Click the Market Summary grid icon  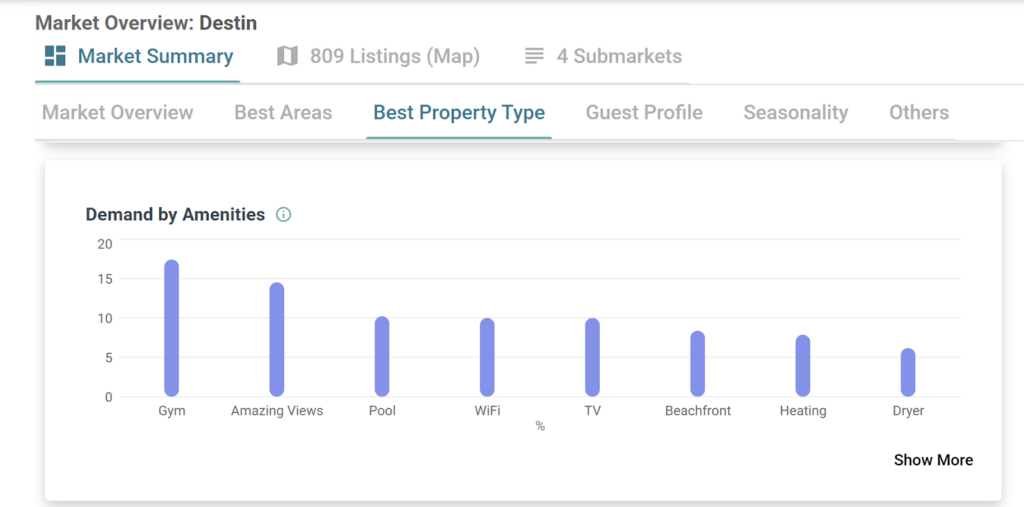tap(55, 56)
